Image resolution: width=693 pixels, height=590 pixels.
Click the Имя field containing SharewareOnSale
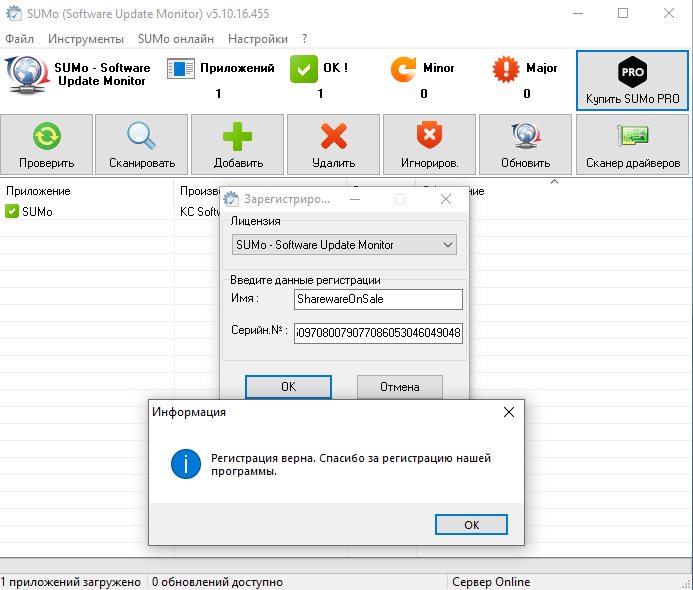pos(378,299)
